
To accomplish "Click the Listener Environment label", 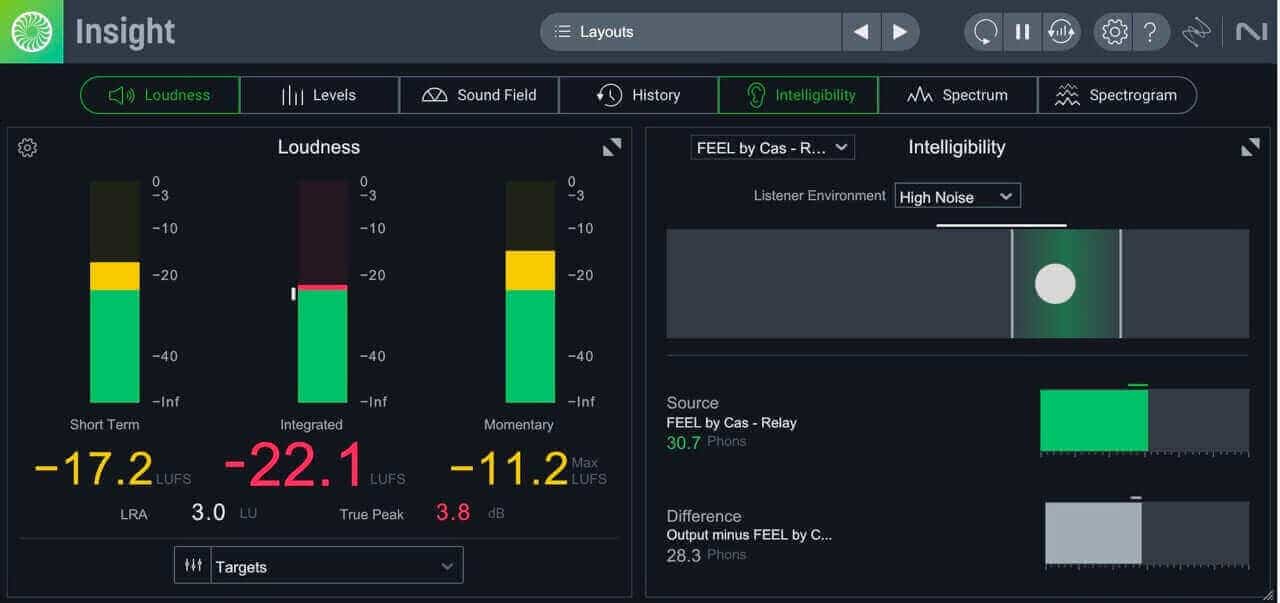I will (820, 196).
